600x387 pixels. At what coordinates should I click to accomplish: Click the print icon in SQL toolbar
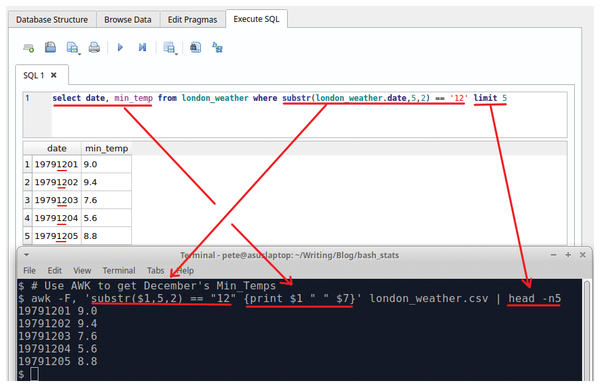pyautogui.click(x=94, y=47)
